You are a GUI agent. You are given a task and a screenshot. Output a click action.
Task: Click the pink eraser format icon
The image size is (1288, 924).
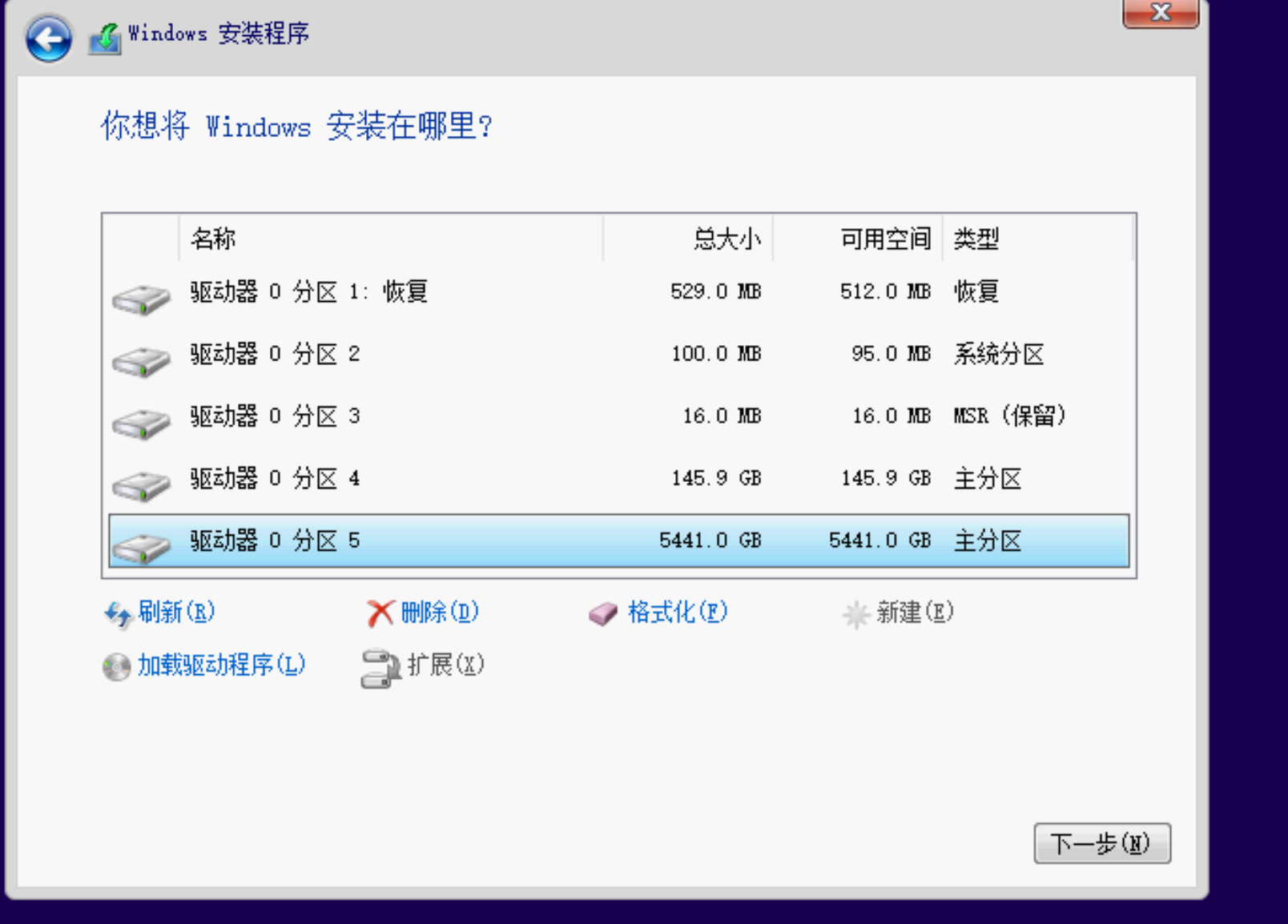point(603,614)
